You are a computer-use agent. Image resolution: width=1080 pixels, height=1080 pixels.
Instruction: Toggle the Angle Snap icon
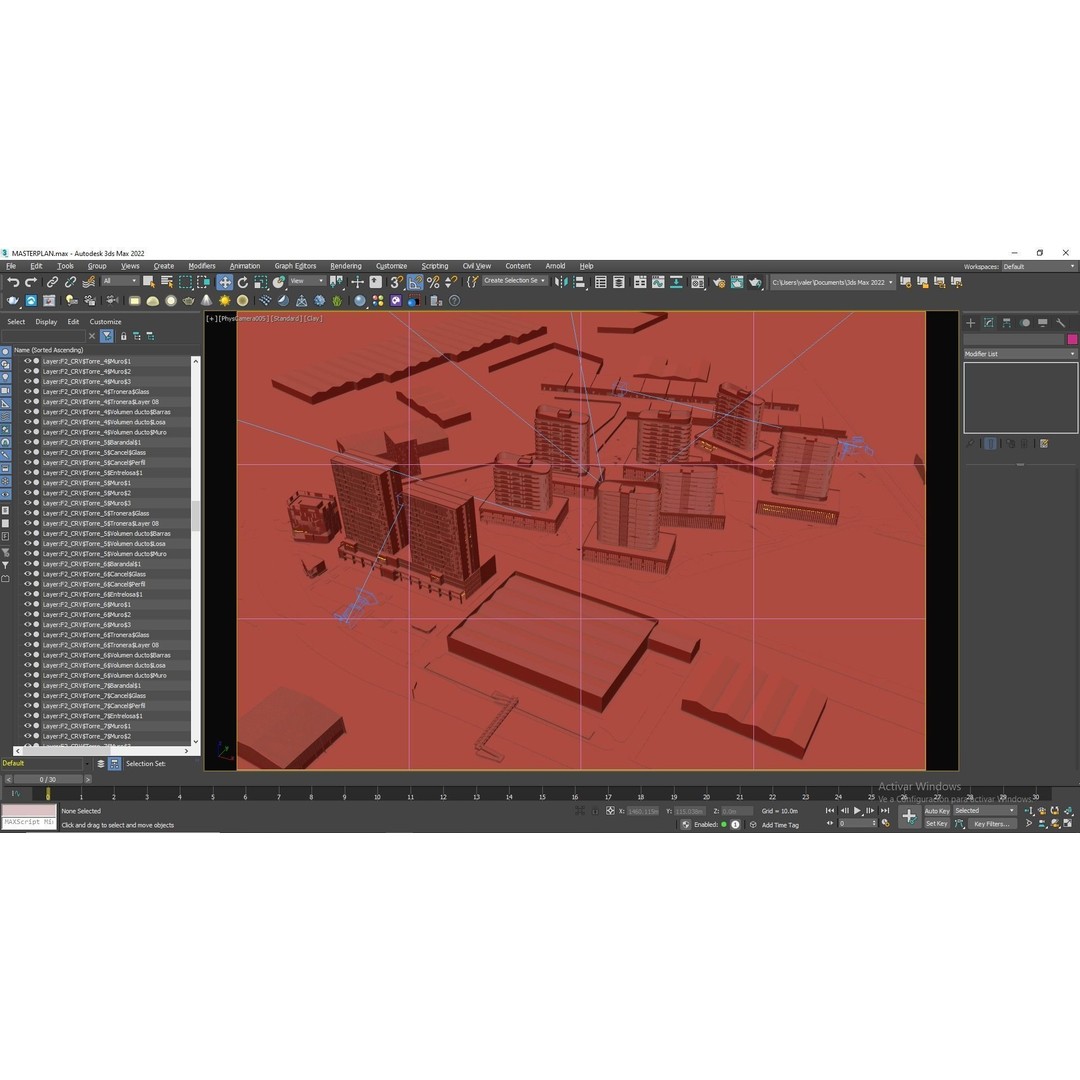(415, 282)
